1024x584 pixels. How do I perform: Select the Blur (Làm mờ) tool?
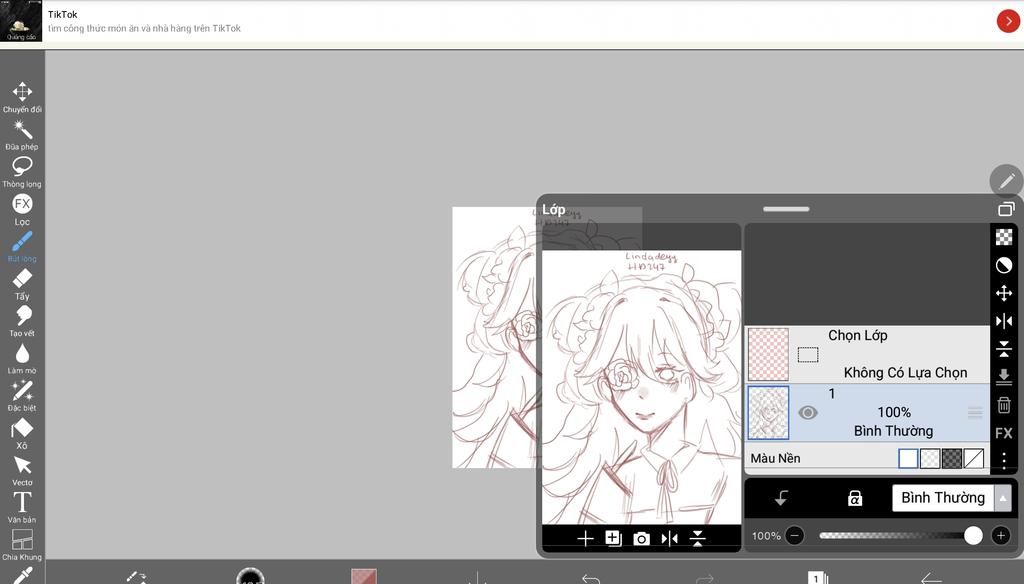point(22,354)
